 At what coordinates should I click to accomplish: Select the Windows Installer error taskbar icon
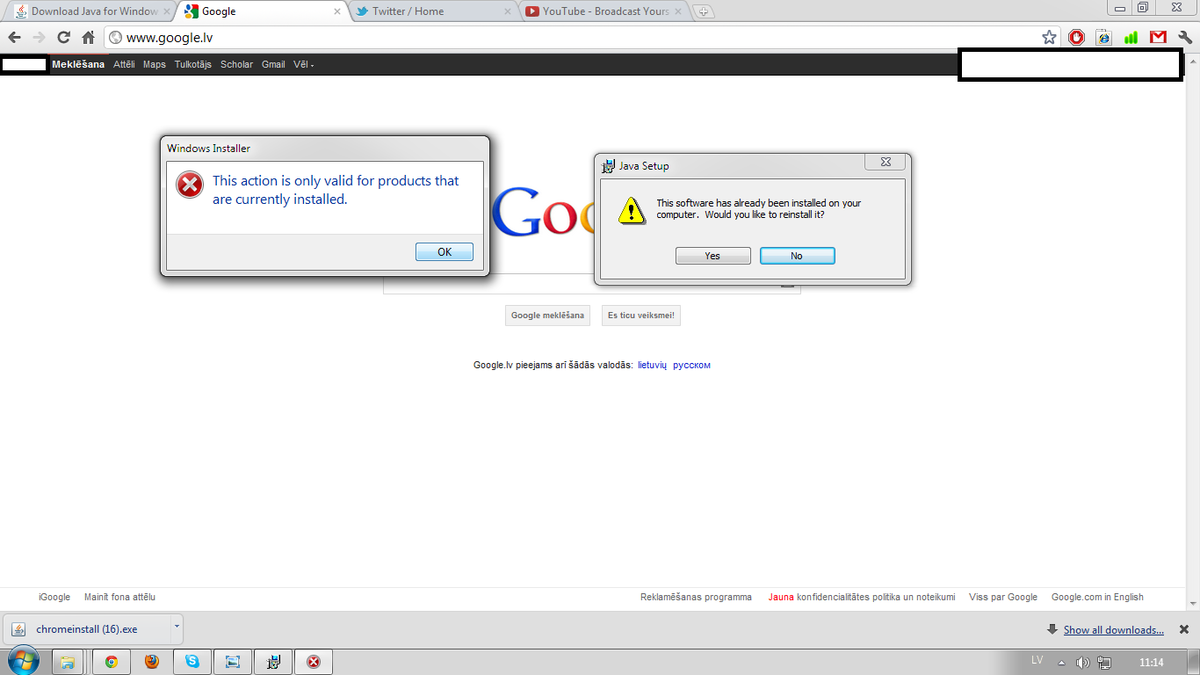point(313,661)
